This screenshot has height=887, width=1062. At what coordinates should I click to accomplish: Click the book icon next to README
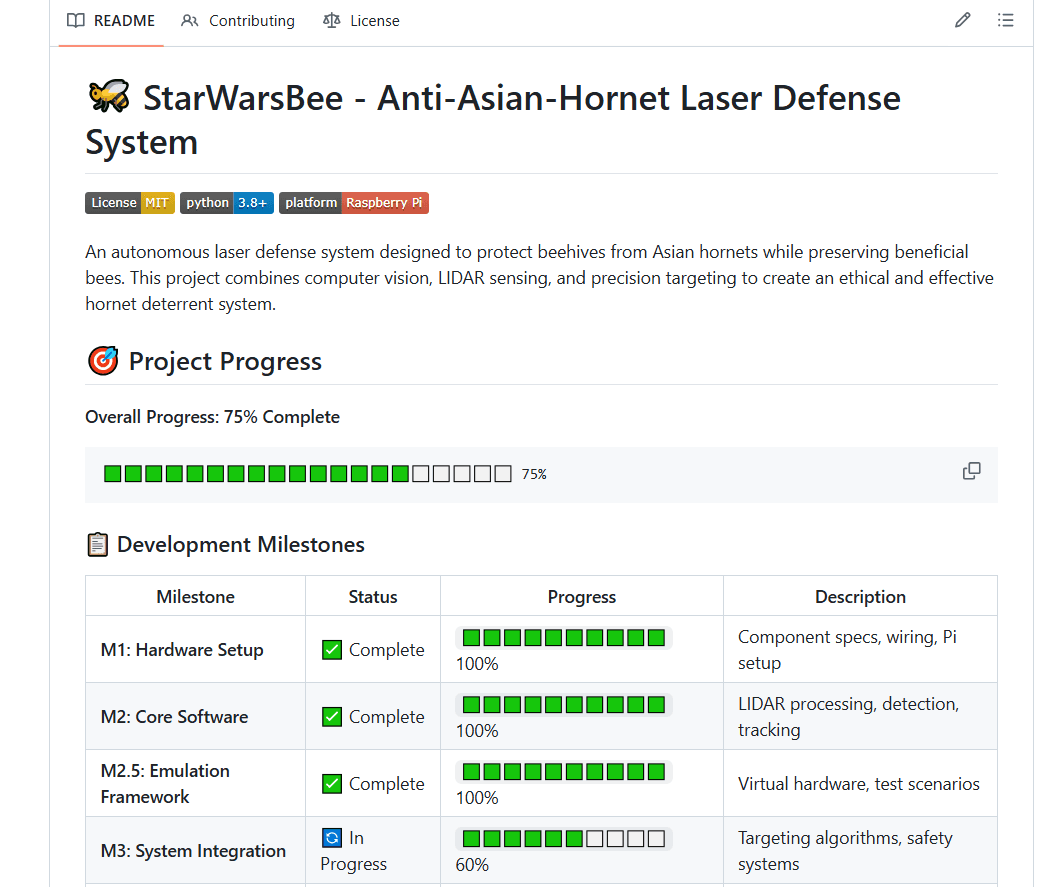click(75, 20)
